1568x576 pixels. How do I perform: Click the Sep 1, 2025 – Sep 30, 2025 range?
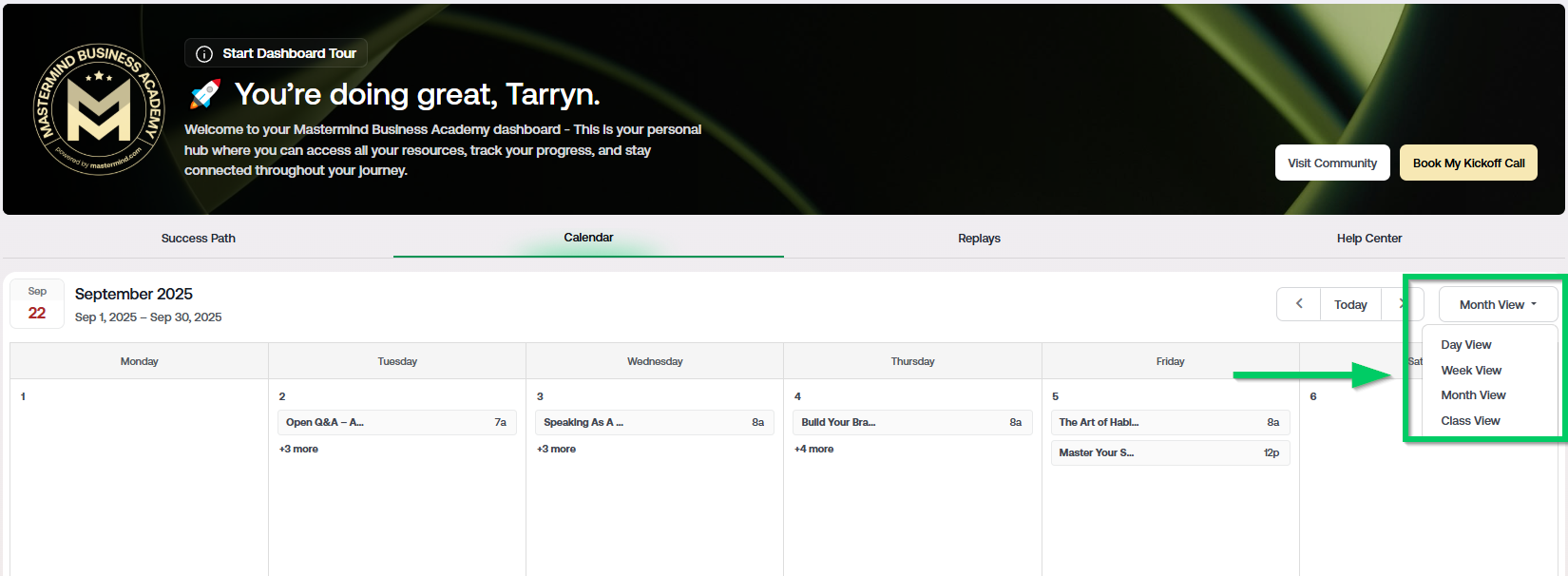click(148, 317)
